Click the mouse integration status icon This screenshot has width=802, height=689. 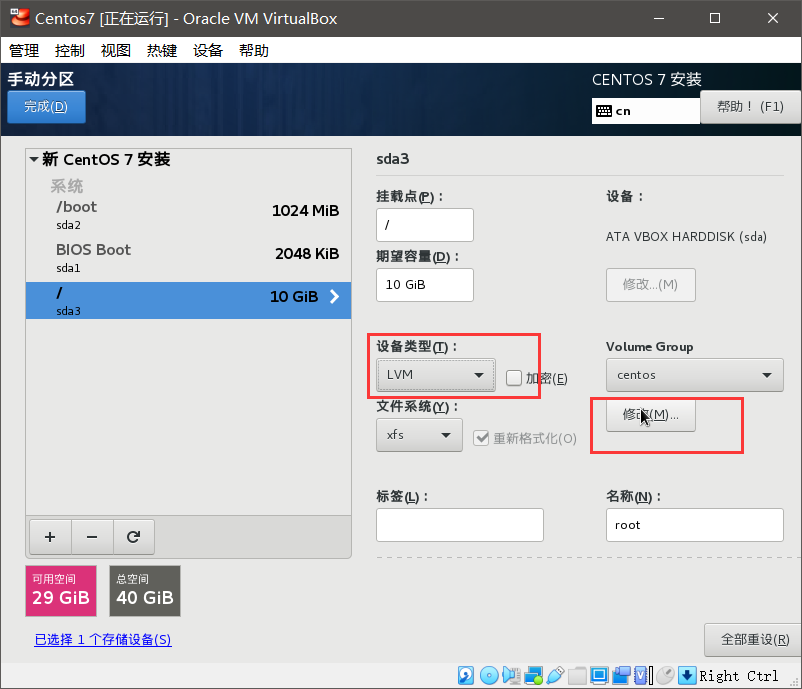665,675
